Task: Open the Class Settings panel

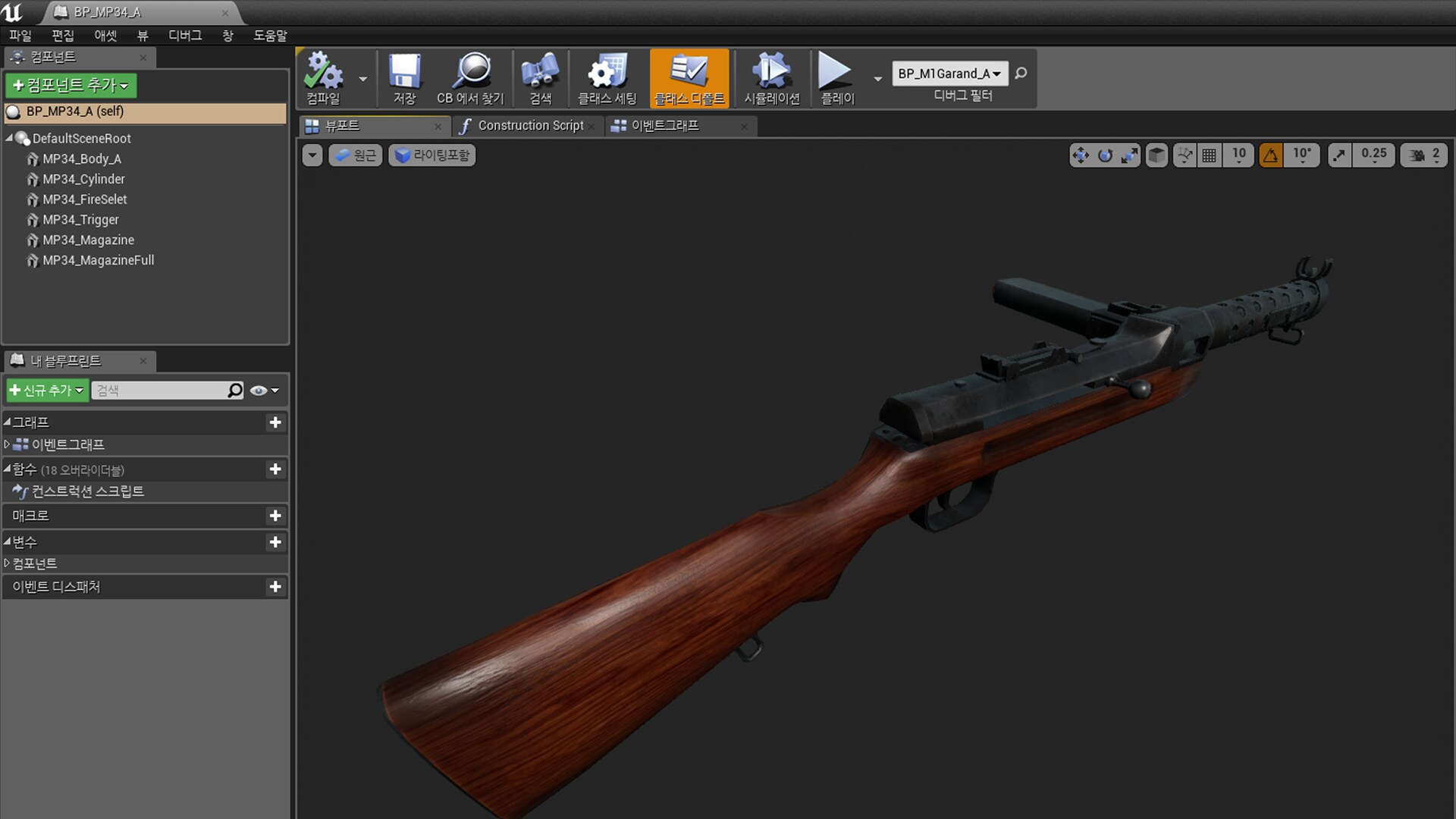Action: (607, 76)
